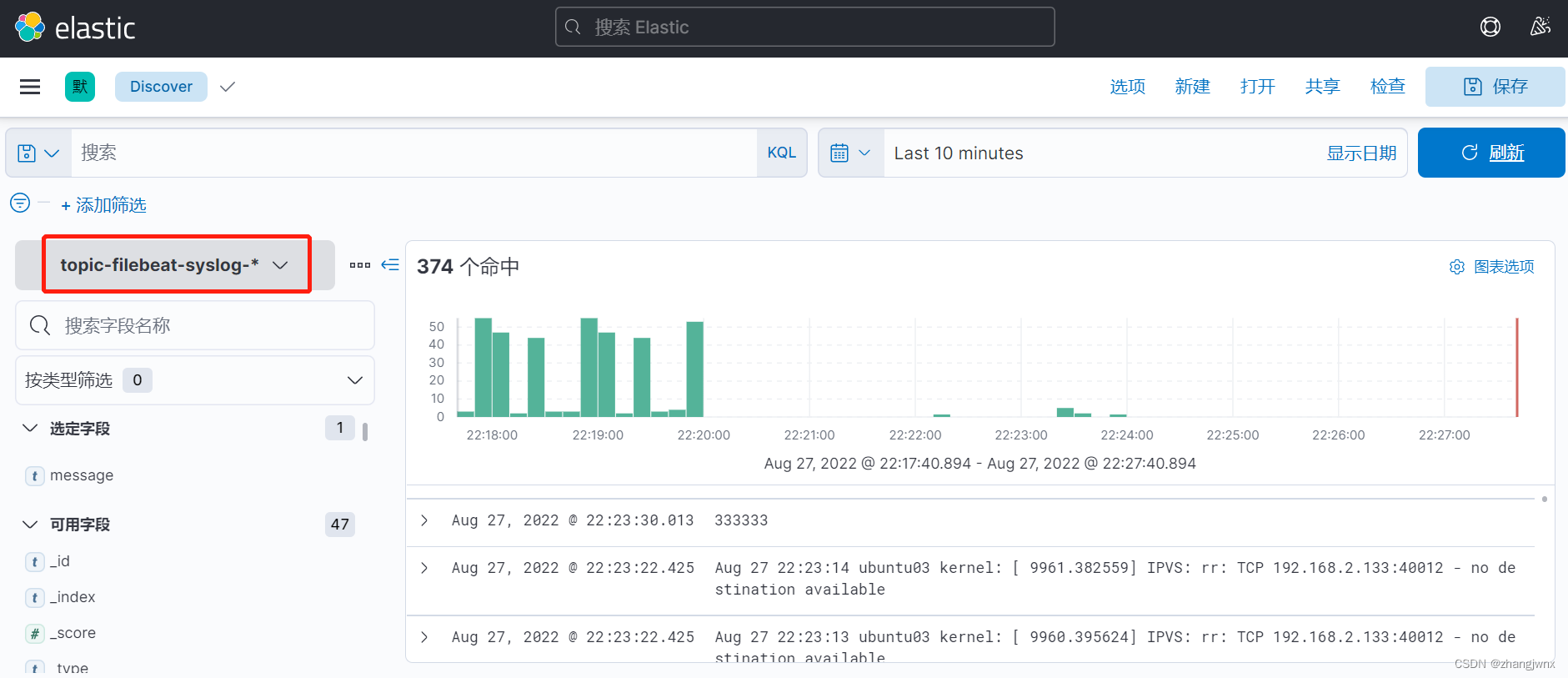The width and height of the screenshot is (1568, 678).
Task: Click the main query search field
Action: [x=414, y=153]
